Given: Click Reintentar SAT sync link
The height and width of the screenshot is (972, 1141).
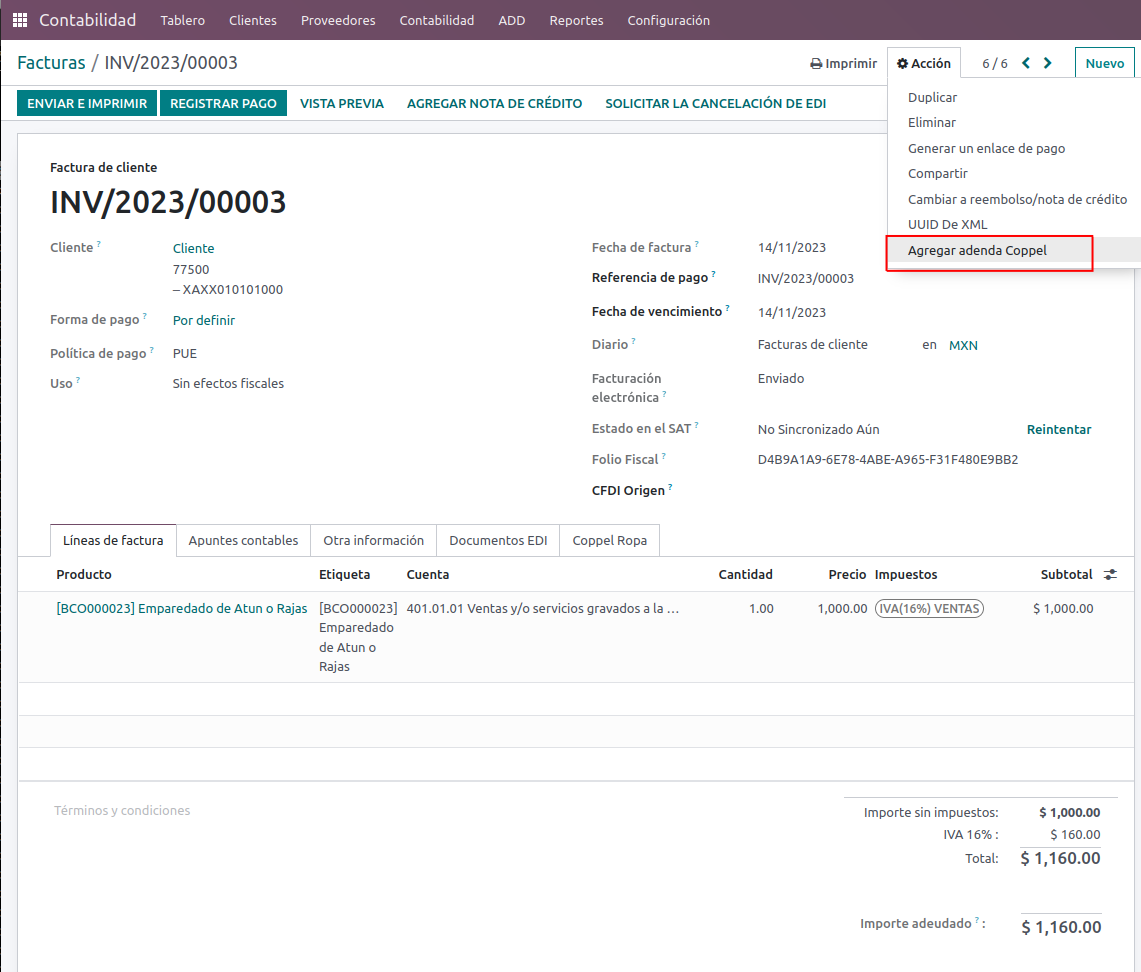Looking at the screenshot, I should [x=1059, y=429].
